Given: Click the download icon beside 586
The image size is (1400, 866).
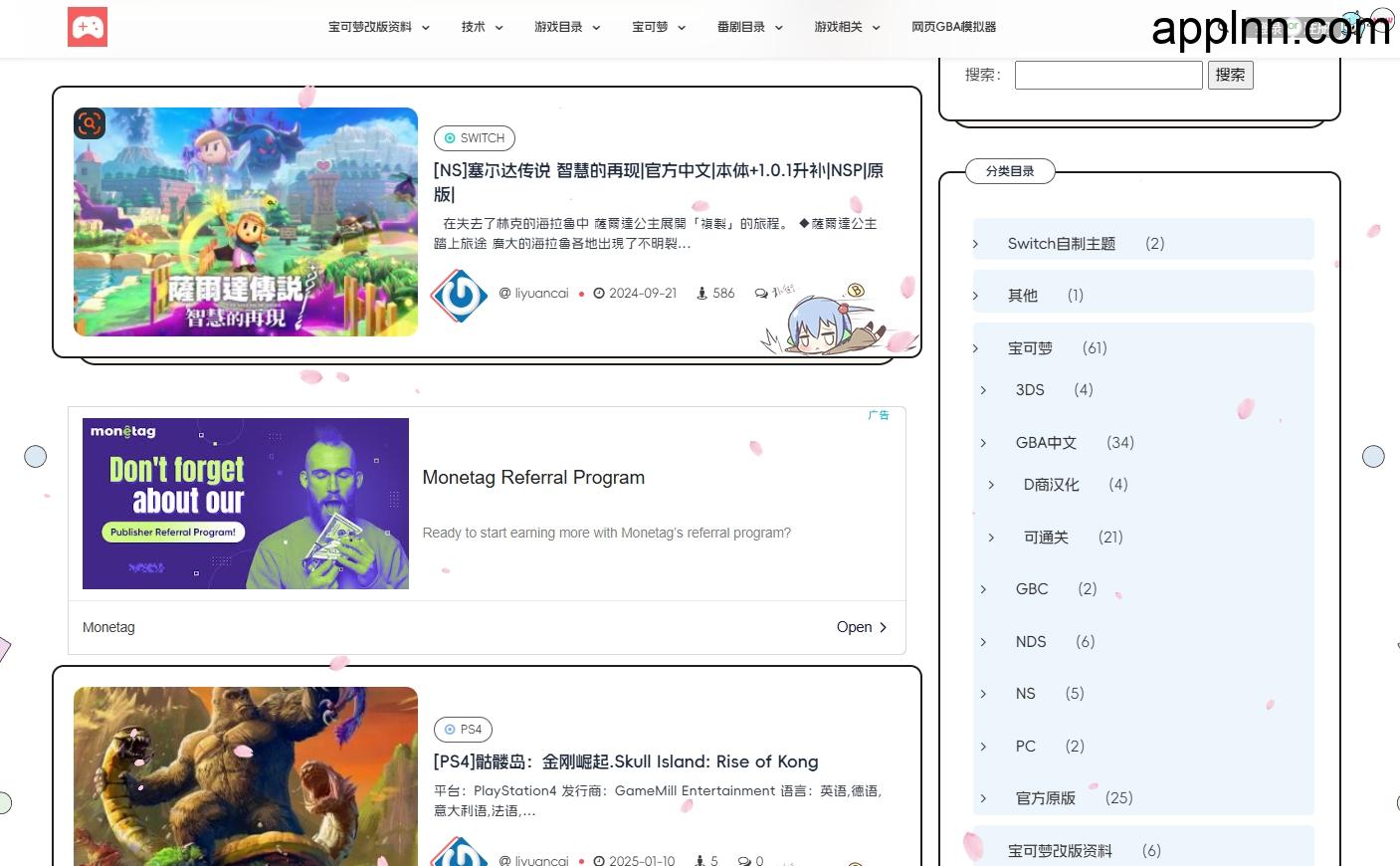Looking at the screenshot, I should (701, 294).
